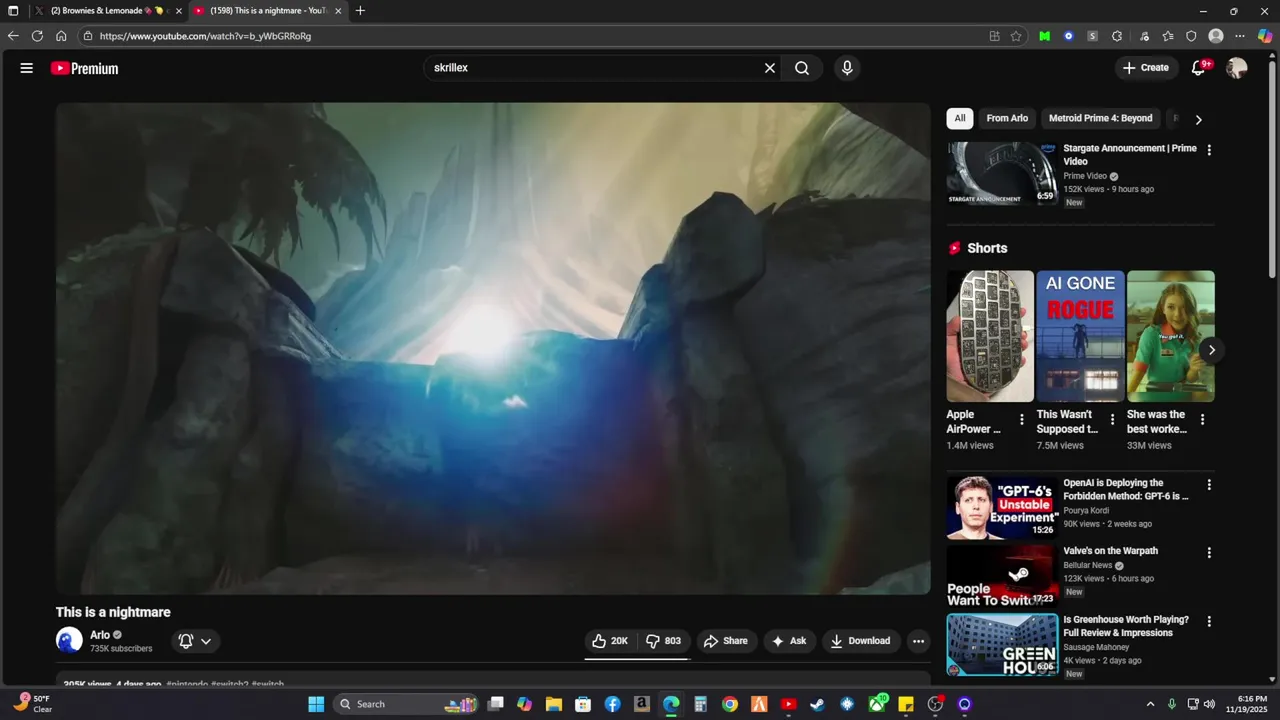Image resolution: width=1280 pixels, height=720 pixels.
Task: Open the GPT-6's Unstable Experiment thumbnail
Action: (1002, 508)
